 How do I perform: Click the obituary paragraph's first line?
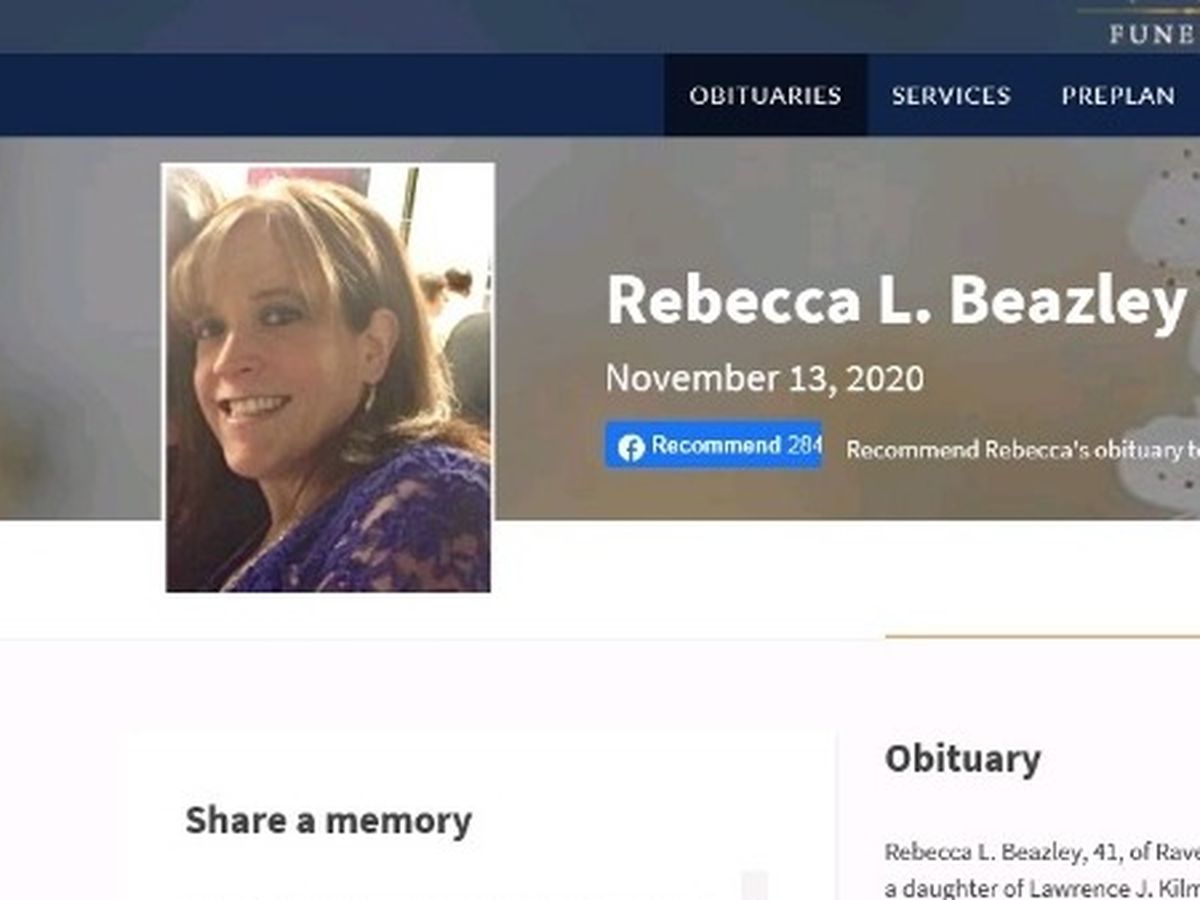click(1042, 853)
